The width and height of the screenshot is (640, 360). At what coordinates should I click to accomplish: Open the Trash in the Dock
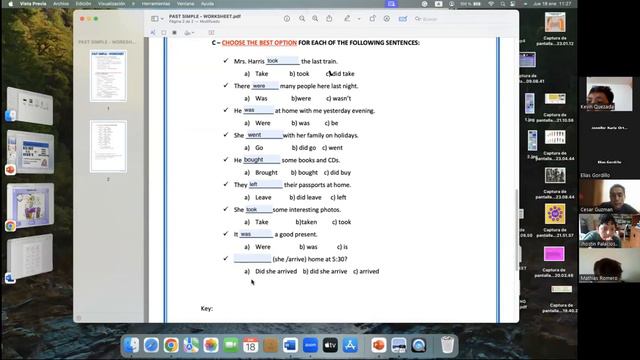tap(447, 345)
